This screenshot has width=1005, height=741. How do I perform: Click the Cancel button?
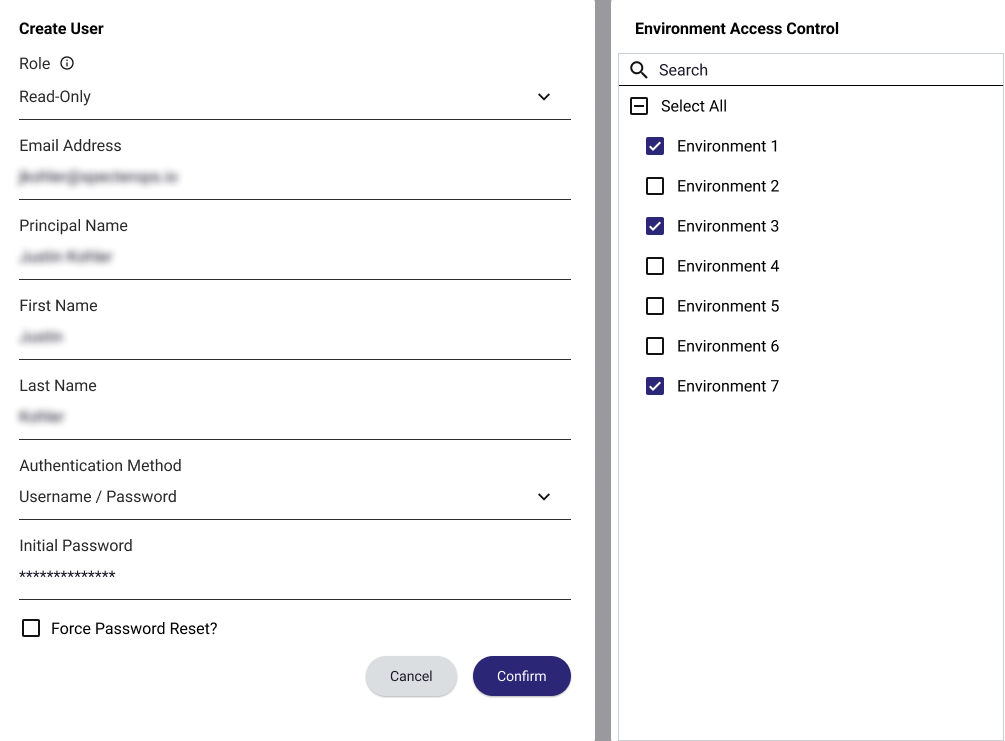click(x=411, y=676)
